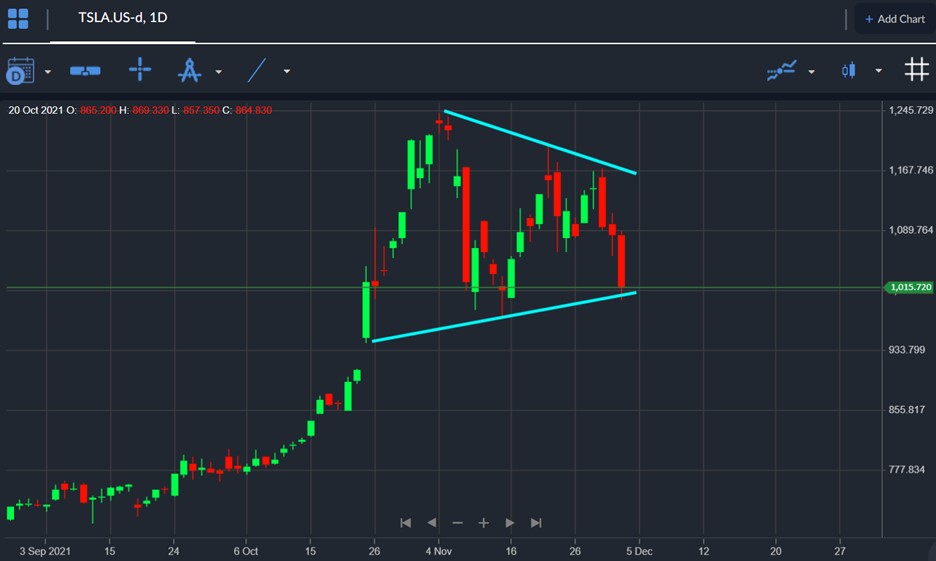Select the candlestick chart type icon
This screenshot has height=561, width=936.
pos(848,70)
